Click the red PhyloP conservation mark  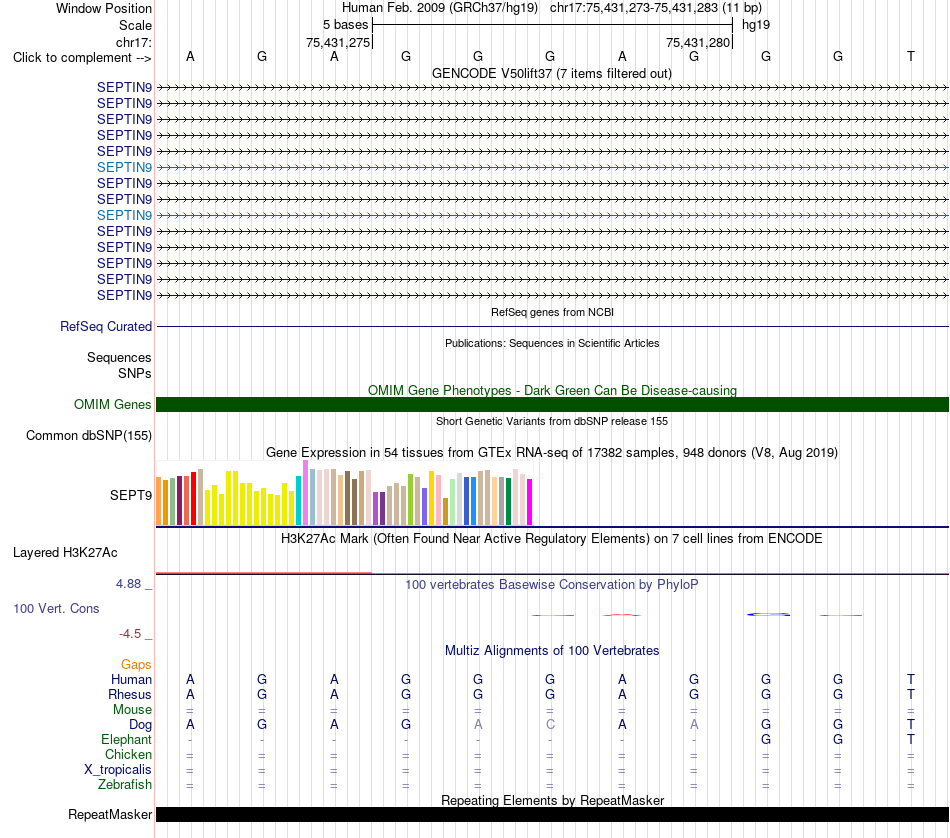point(622,615)
